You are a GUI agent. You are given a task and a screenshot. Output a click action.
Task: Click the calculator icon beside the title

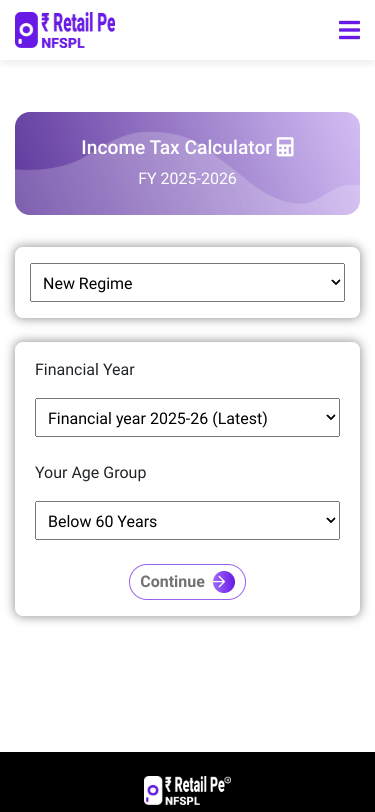(285, 148)
